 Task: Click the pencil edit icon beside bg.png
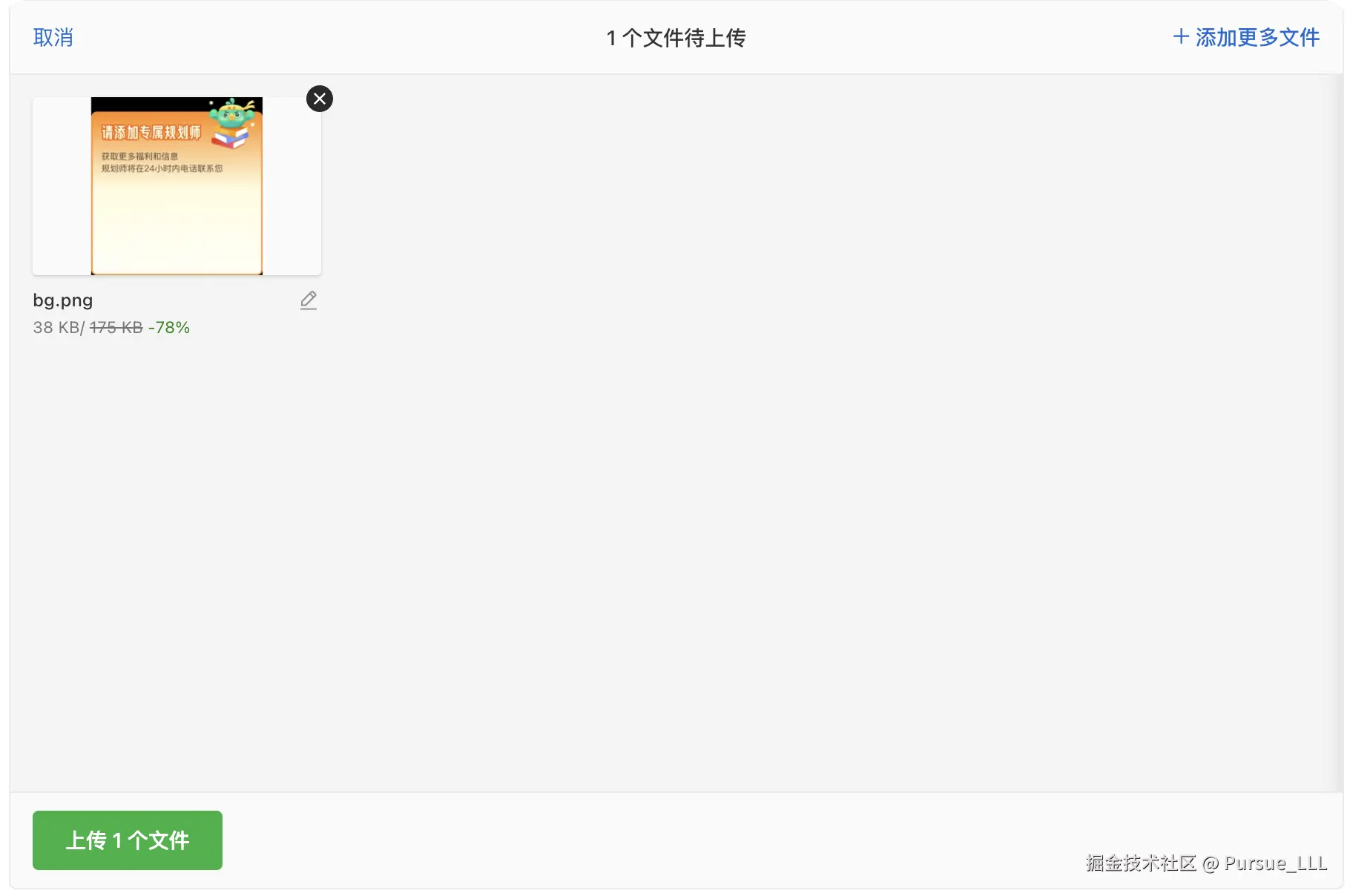(x=309, y=300)
